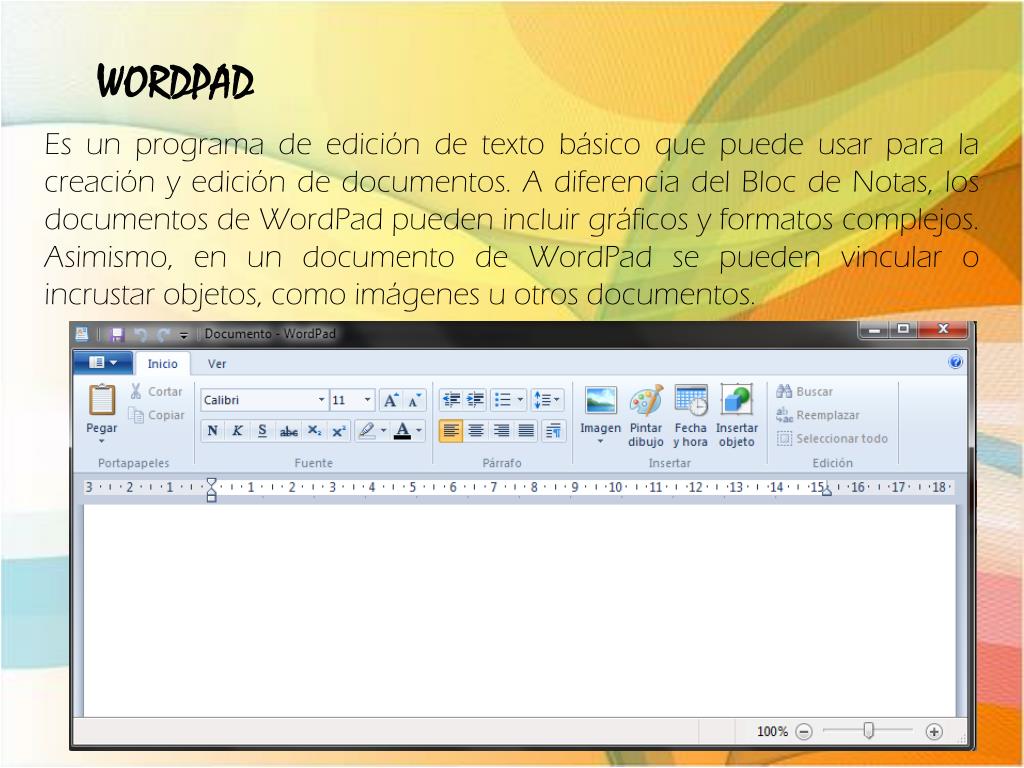Insert Fecha y hora
1024x768 pixels.
point(690,416)
